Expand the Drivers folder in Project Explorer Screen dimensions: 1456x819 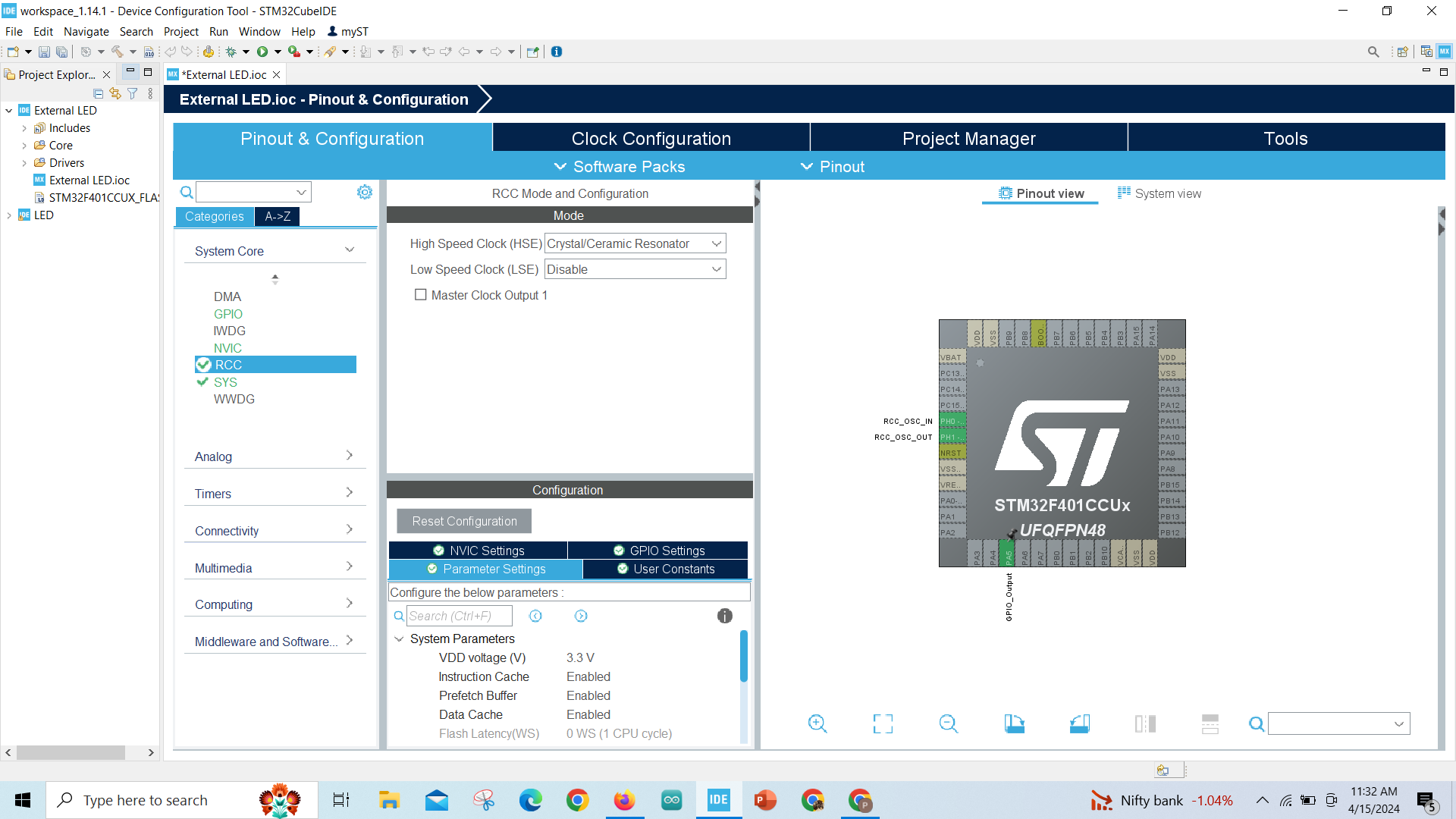[x=24, y=163]
